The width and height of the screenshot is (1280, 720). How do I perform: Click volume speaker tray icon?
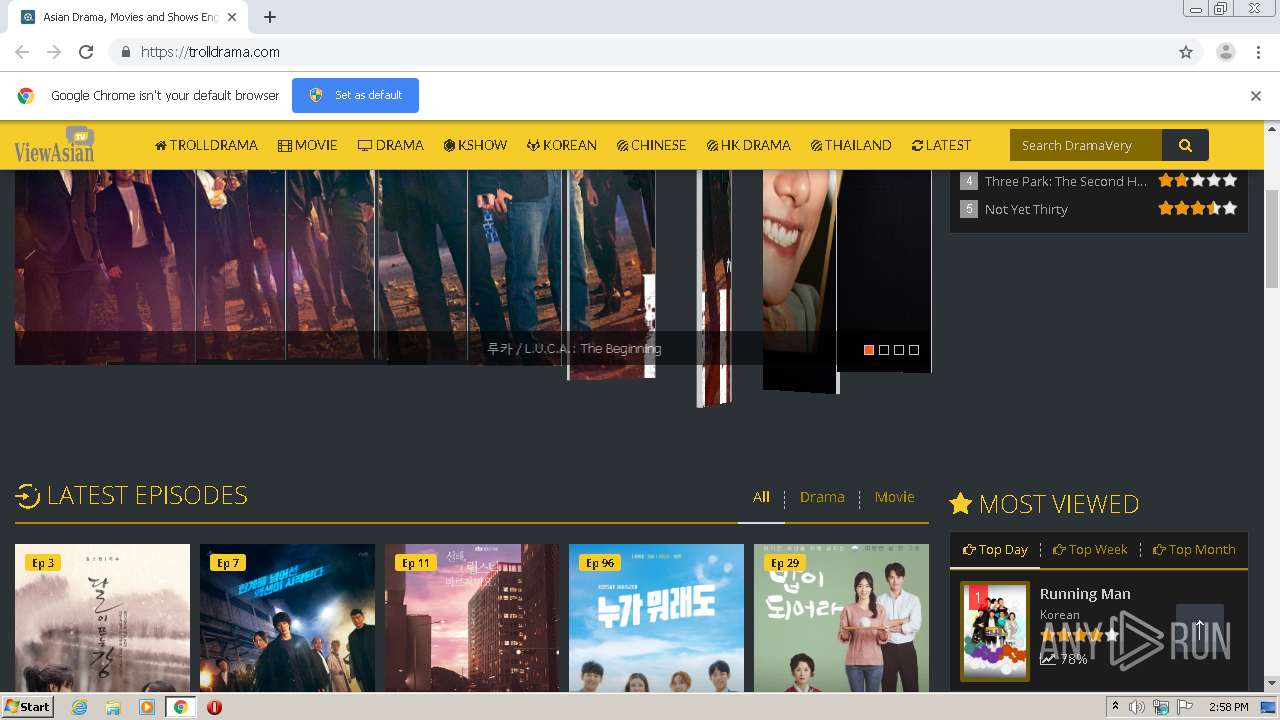click(1137, 707)
